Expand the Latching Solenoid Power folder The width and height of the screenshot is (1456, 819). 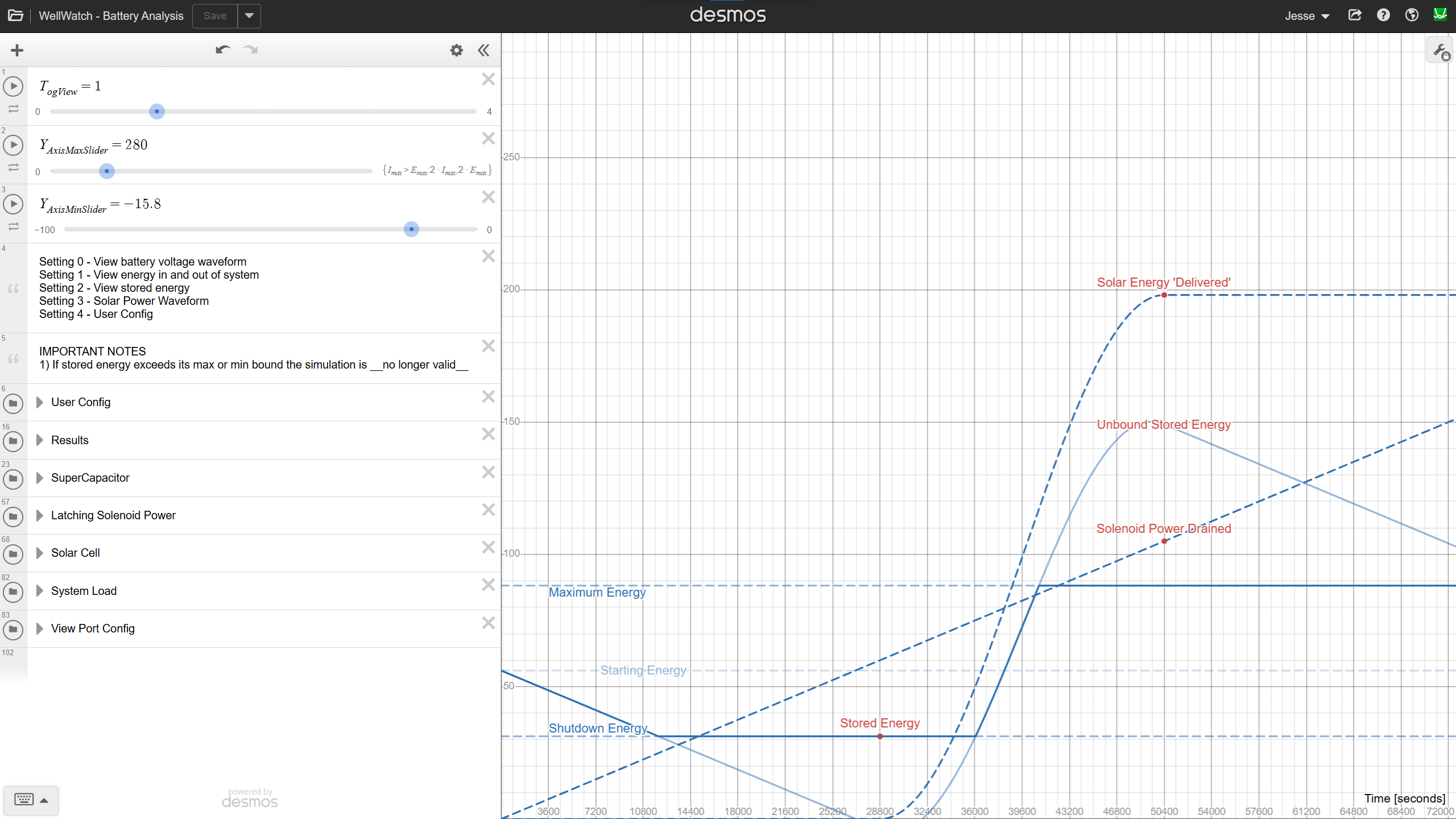[x=40, y=515]
